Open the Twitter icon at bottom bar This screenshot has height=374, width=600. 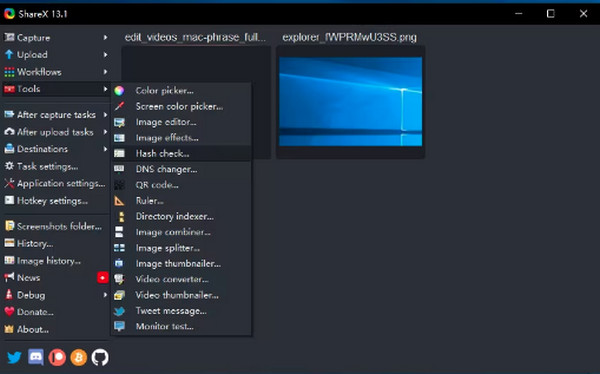point(15,358)
